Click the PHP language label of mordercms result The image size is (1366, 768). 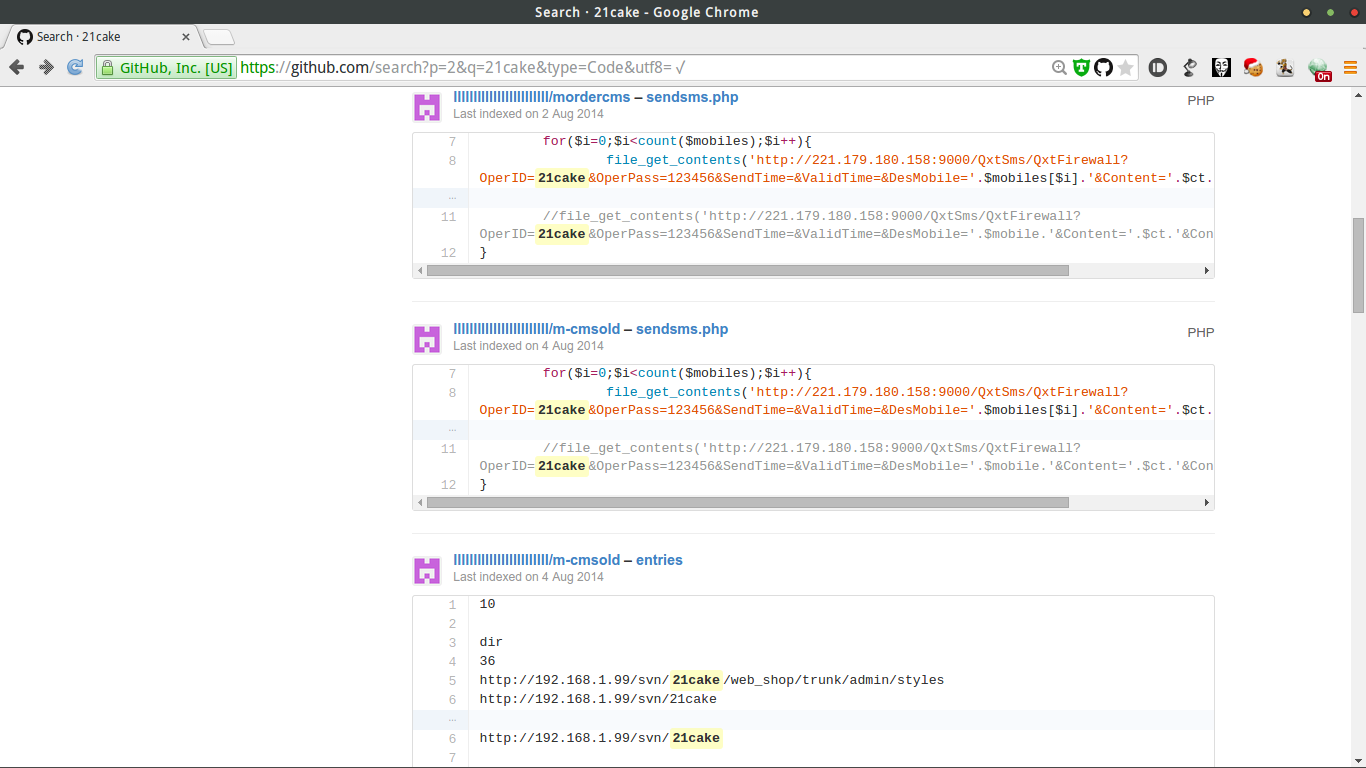[1200, 101]
